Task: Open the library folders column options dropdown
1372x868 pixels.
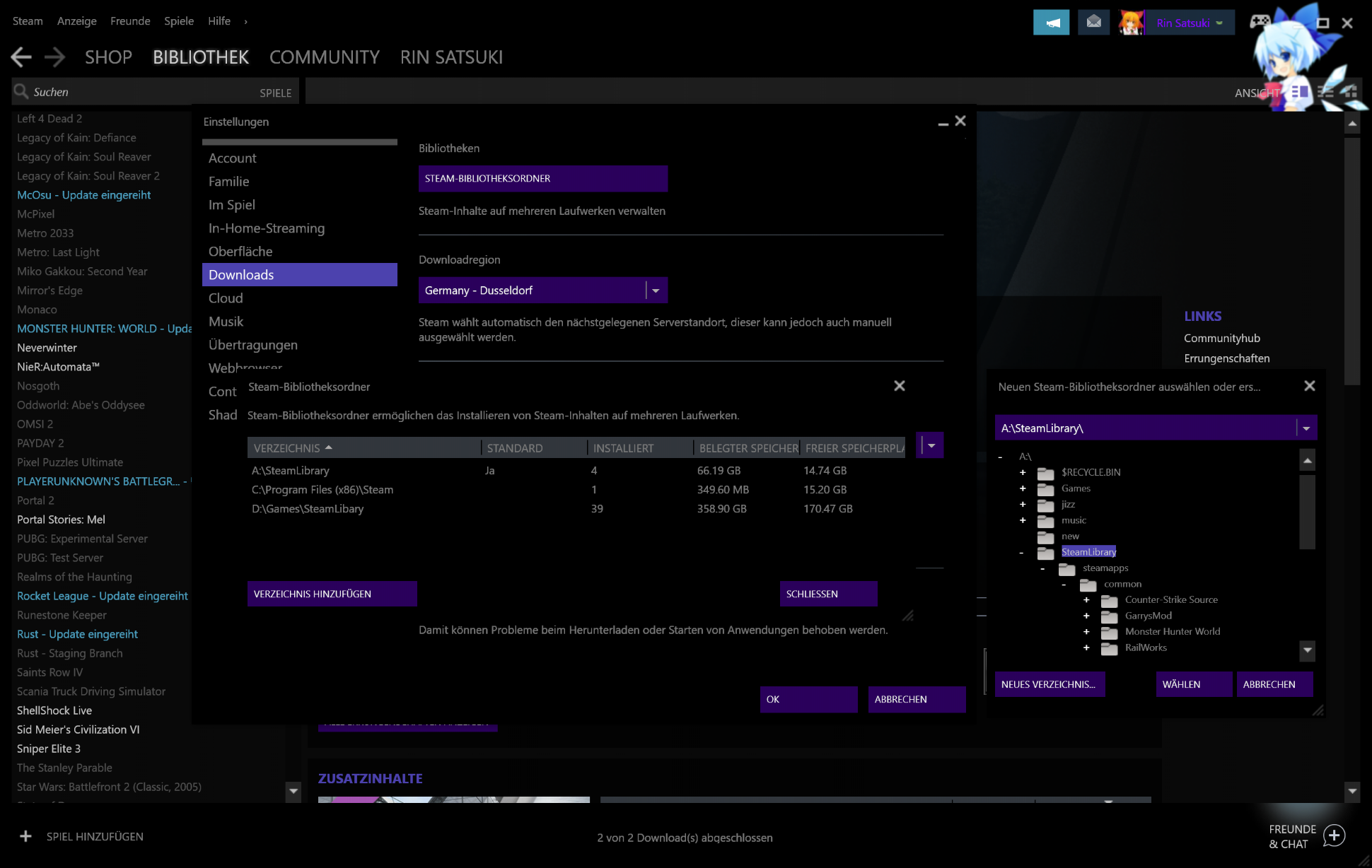Action: click(x=931, y=445)
